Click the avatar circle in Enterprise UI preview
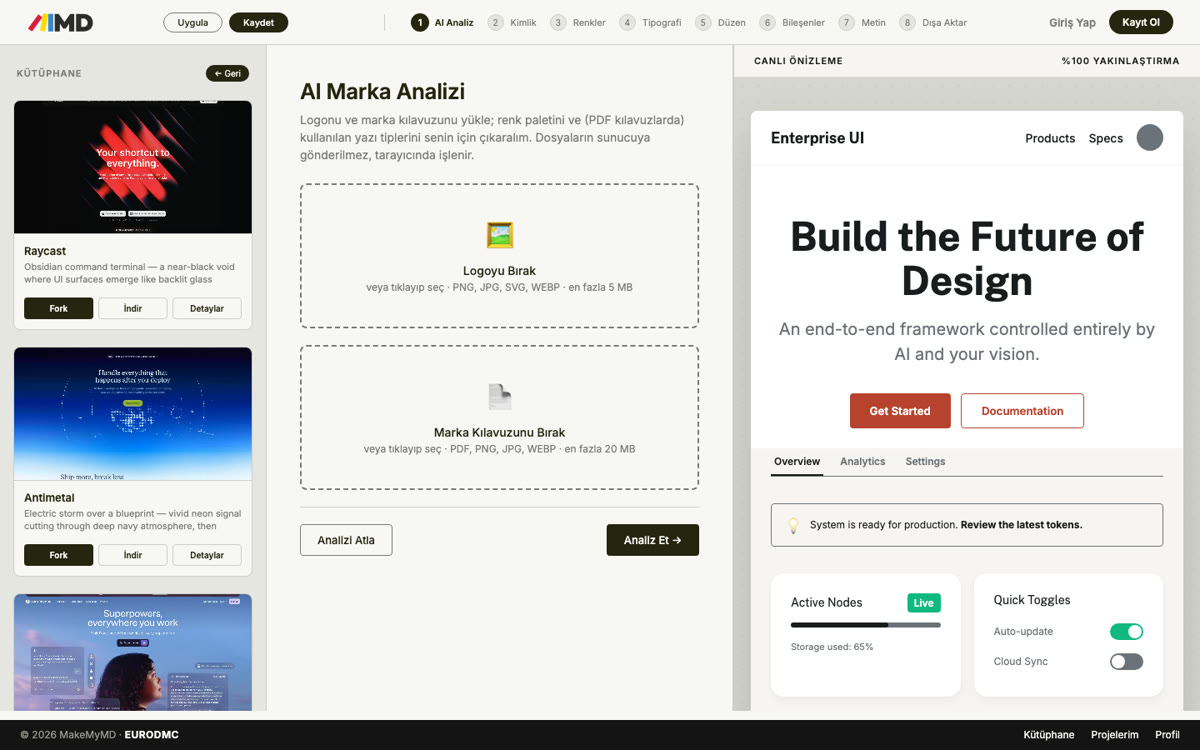 pos(1150,138)
